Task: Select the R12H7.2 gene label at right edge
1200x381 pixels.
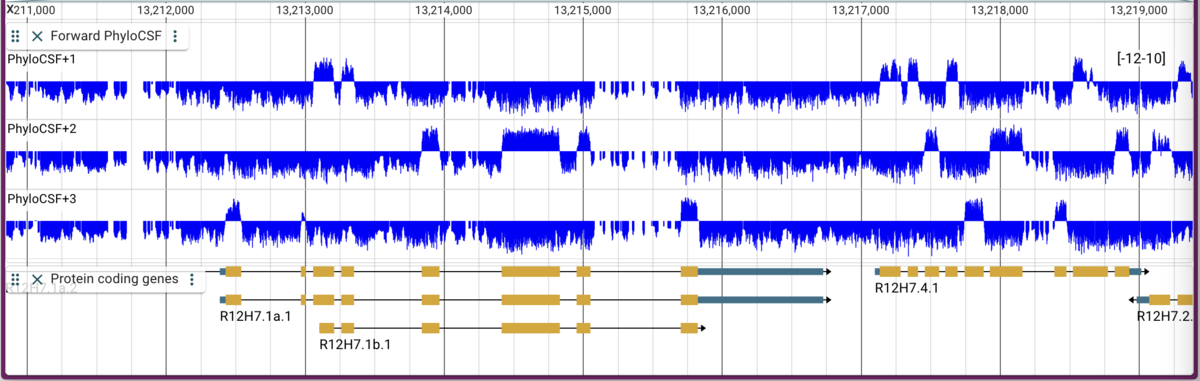Action: pyautogui.click(x=1166, y=316)
